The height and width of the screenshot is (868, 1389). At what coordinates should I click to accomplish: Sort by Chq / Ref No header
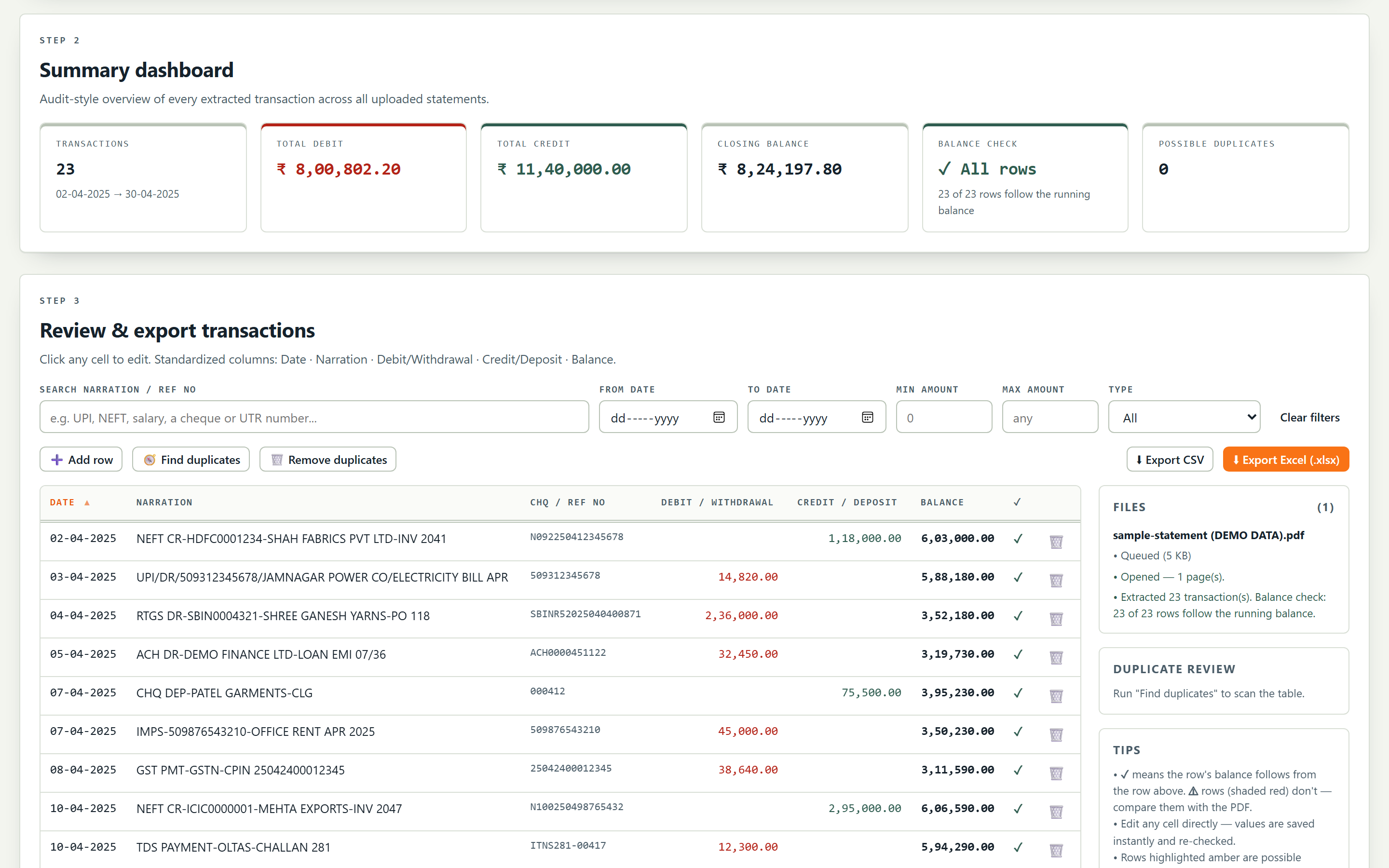coord(567,502)
